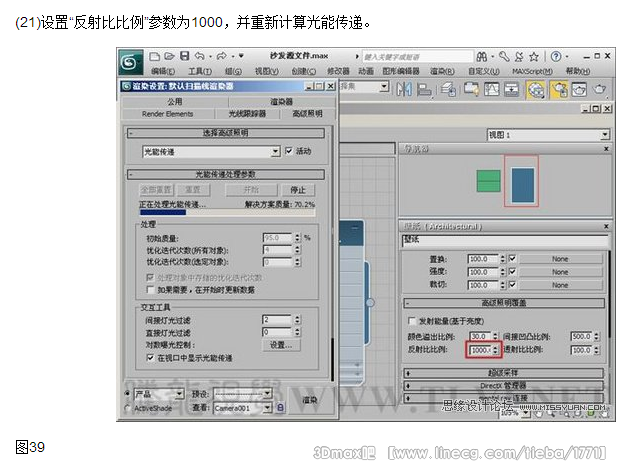Click the Undo arrow icon in quick toolbar
Image resolution: width=635 pixels, height=470 pixels.
point(196,55)
